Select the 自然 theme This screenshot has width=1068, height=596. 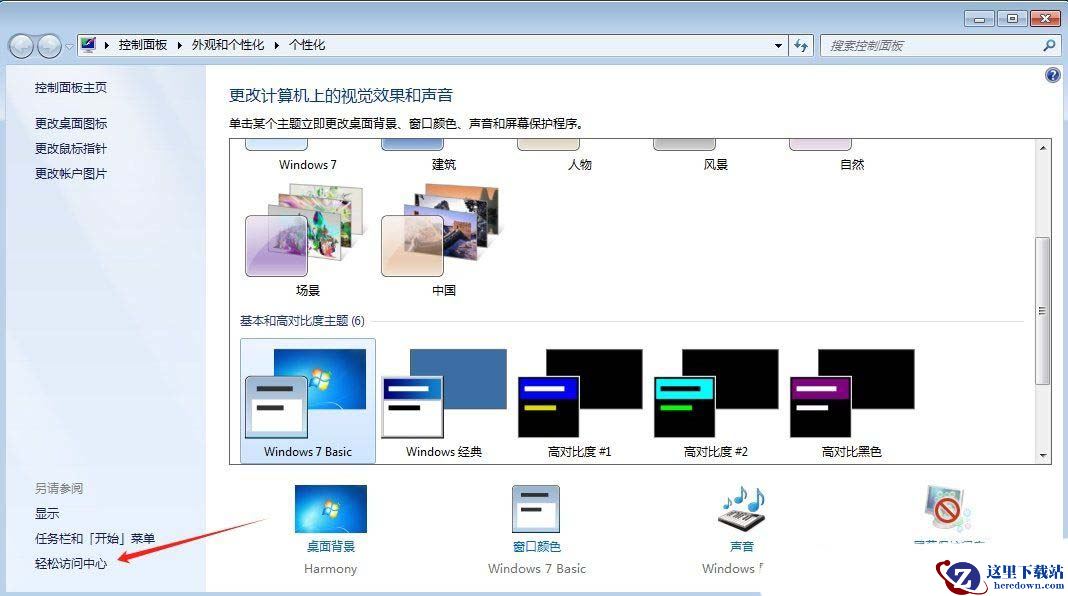click(852, 156)
